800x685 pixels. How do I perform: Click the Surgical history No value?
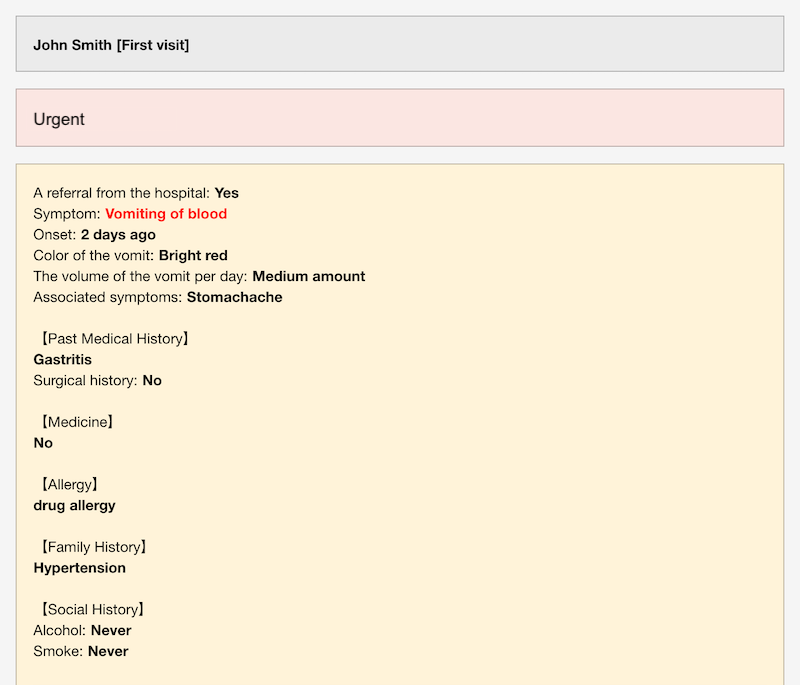click(x=152, y=380)
